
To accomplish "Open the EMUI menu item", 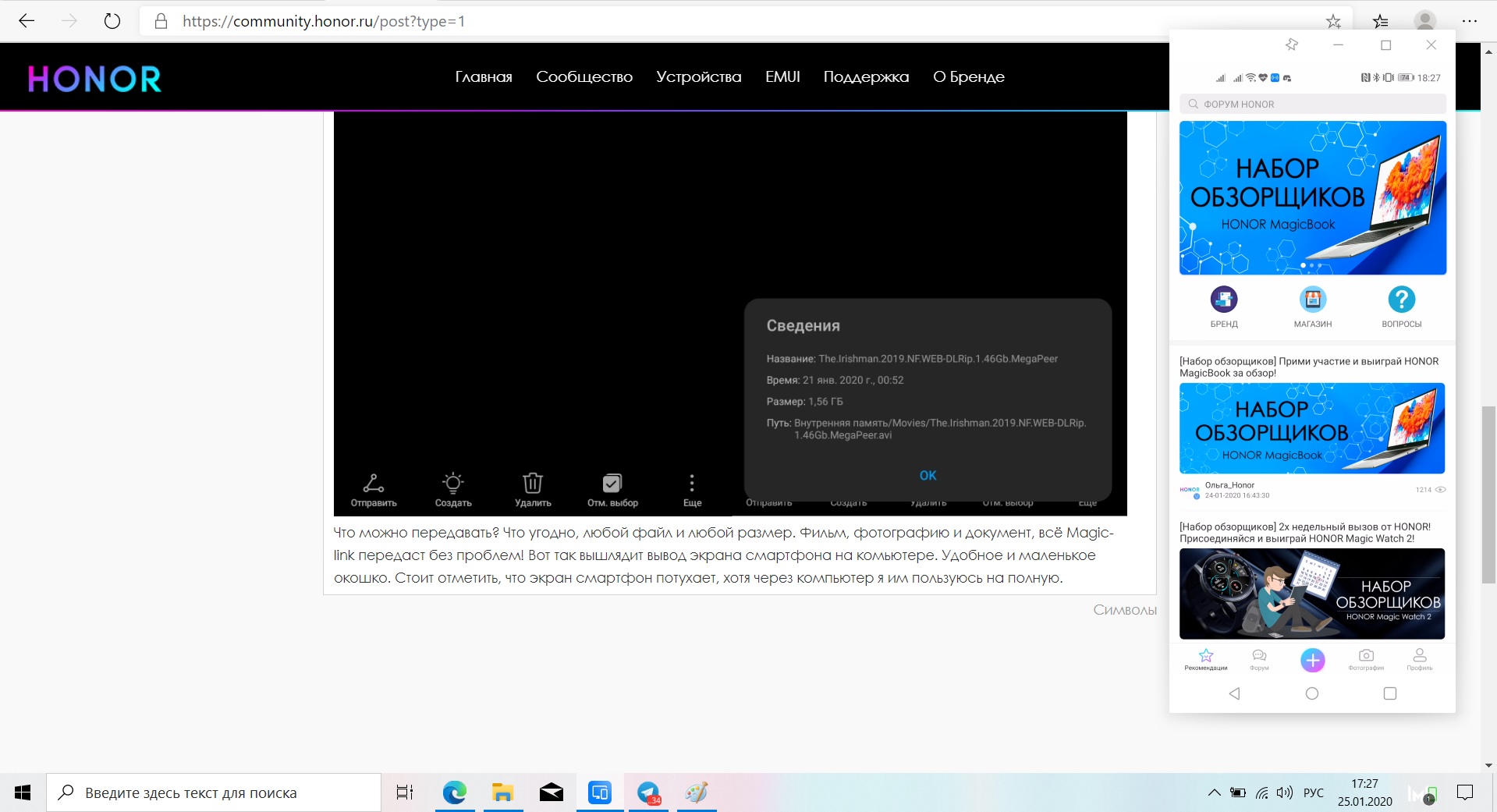I will pyautogui.click(x=782, y=76).
